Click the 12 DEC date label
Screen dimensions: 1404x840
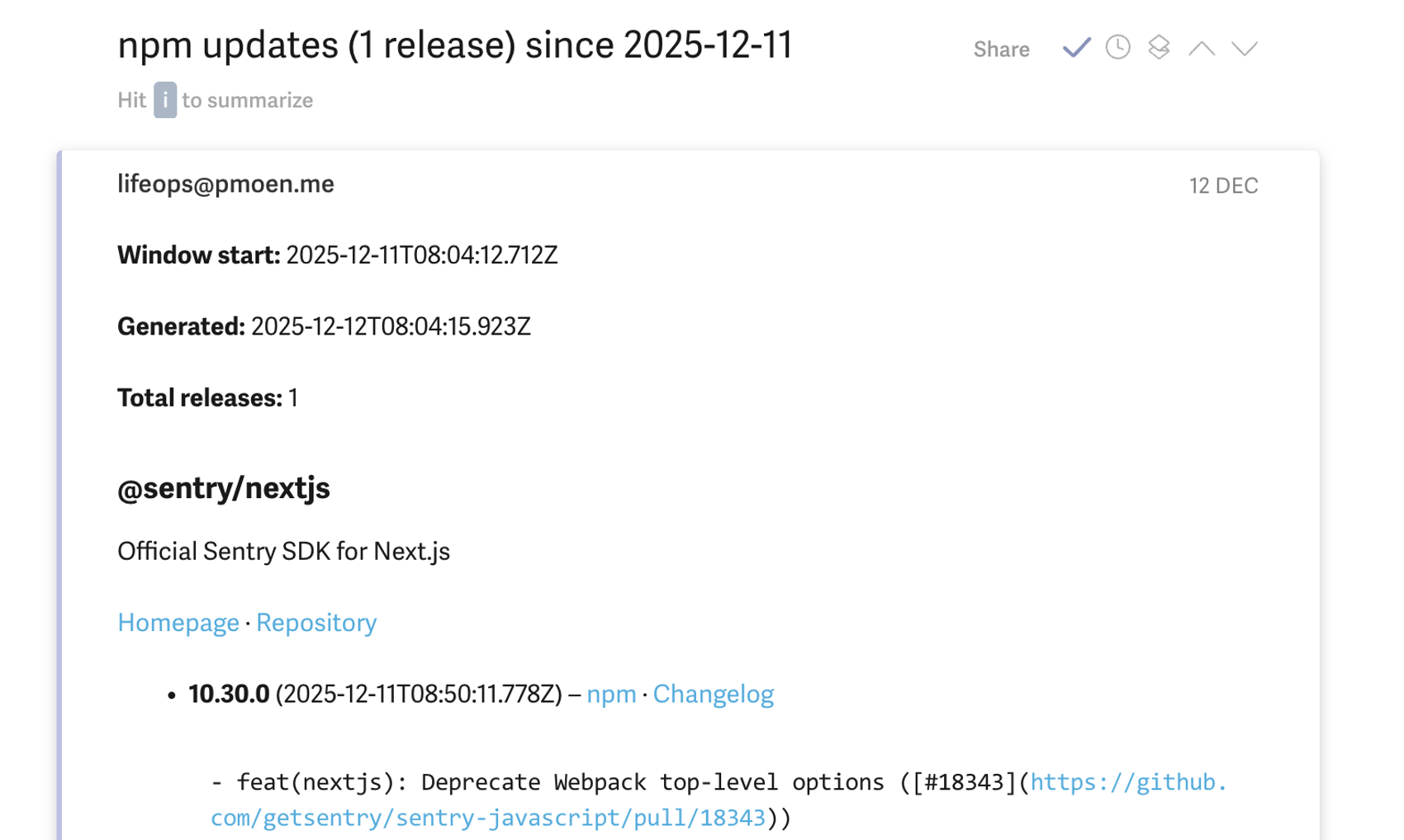pos(1223,186)
